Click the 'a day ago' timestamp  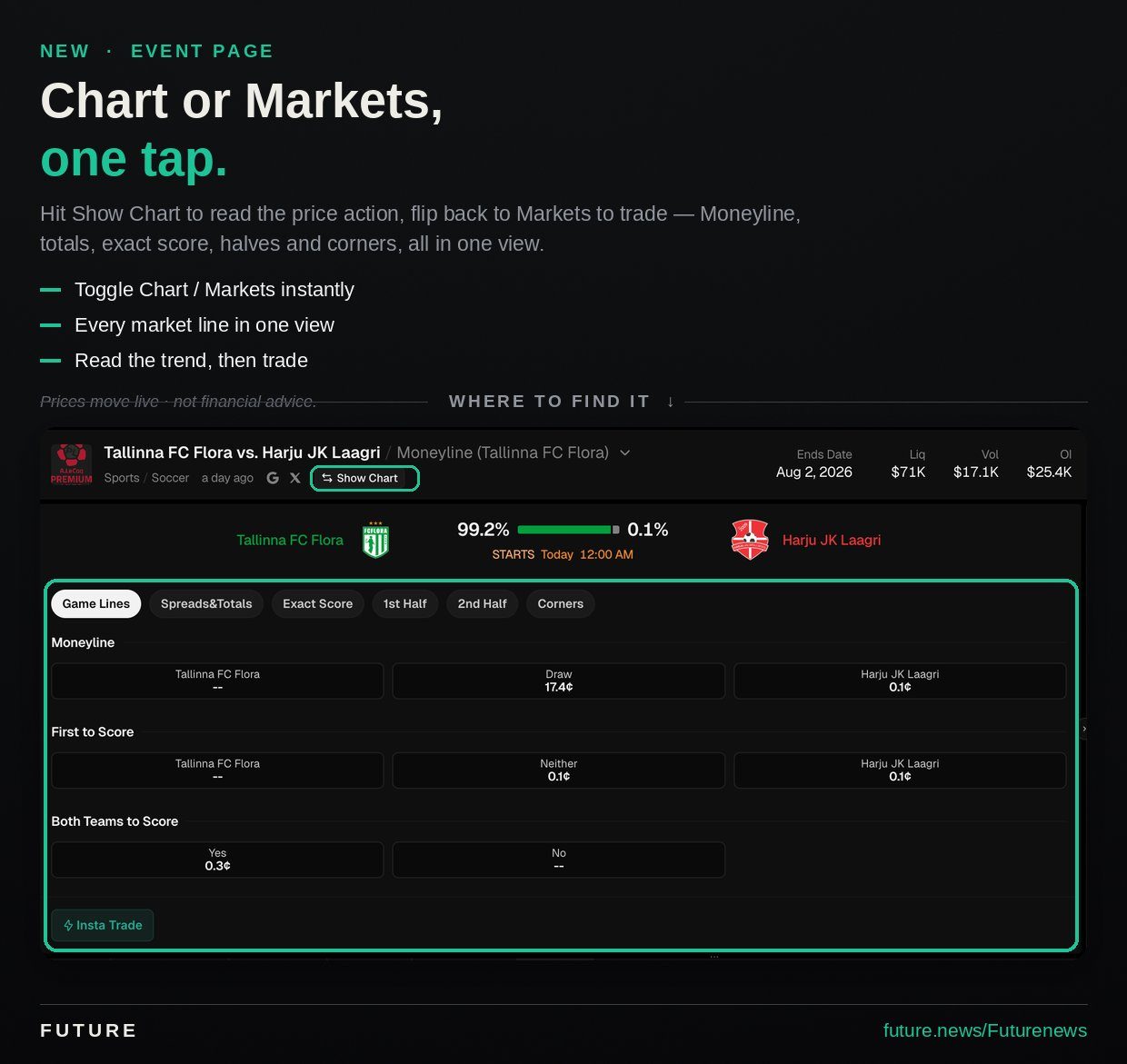[227, 478]
